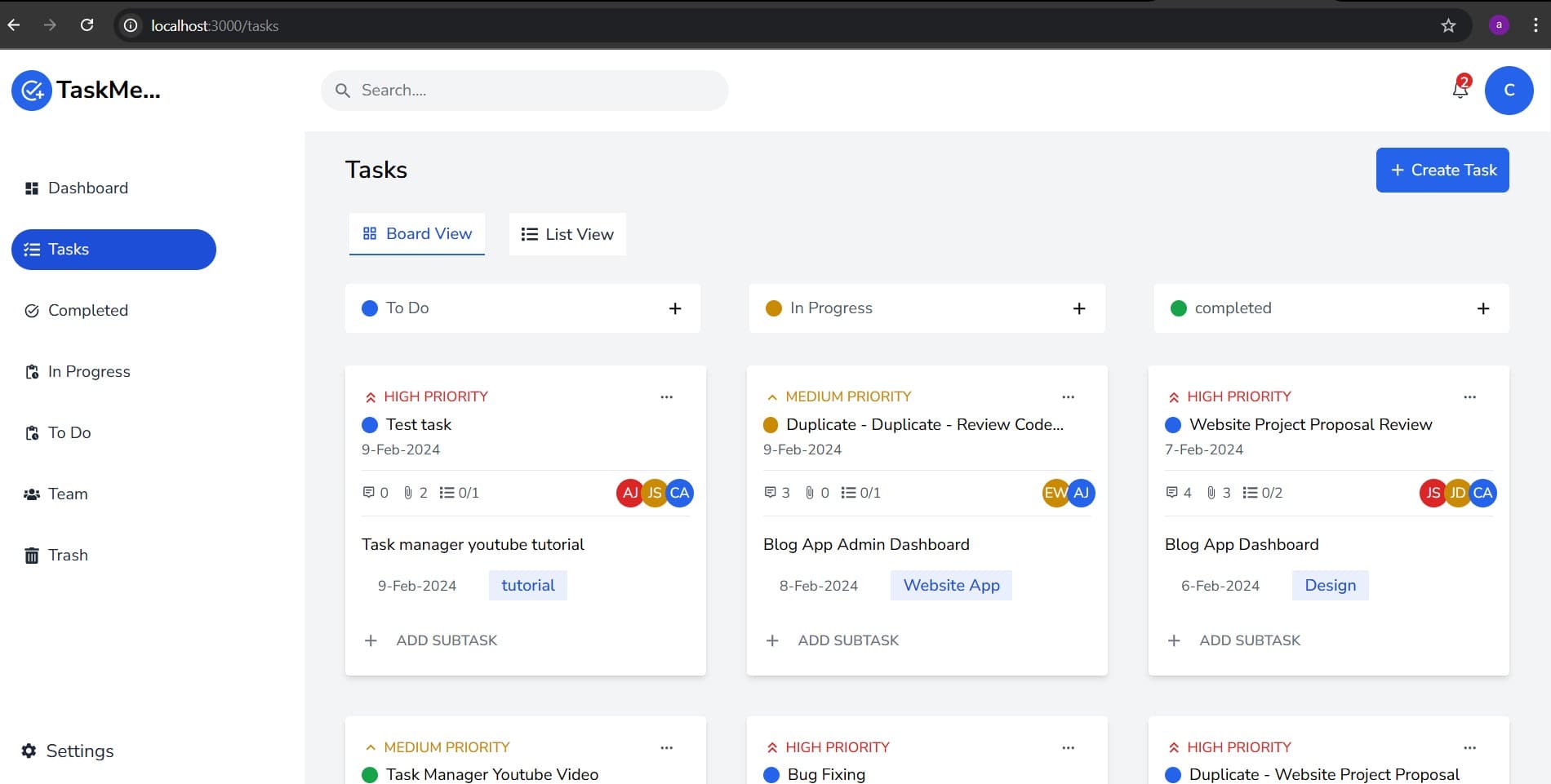Image resolution: width=1551 pixels, height=784 pixels.
Task: Click the Create Task button
Action: coord(1442,170)
